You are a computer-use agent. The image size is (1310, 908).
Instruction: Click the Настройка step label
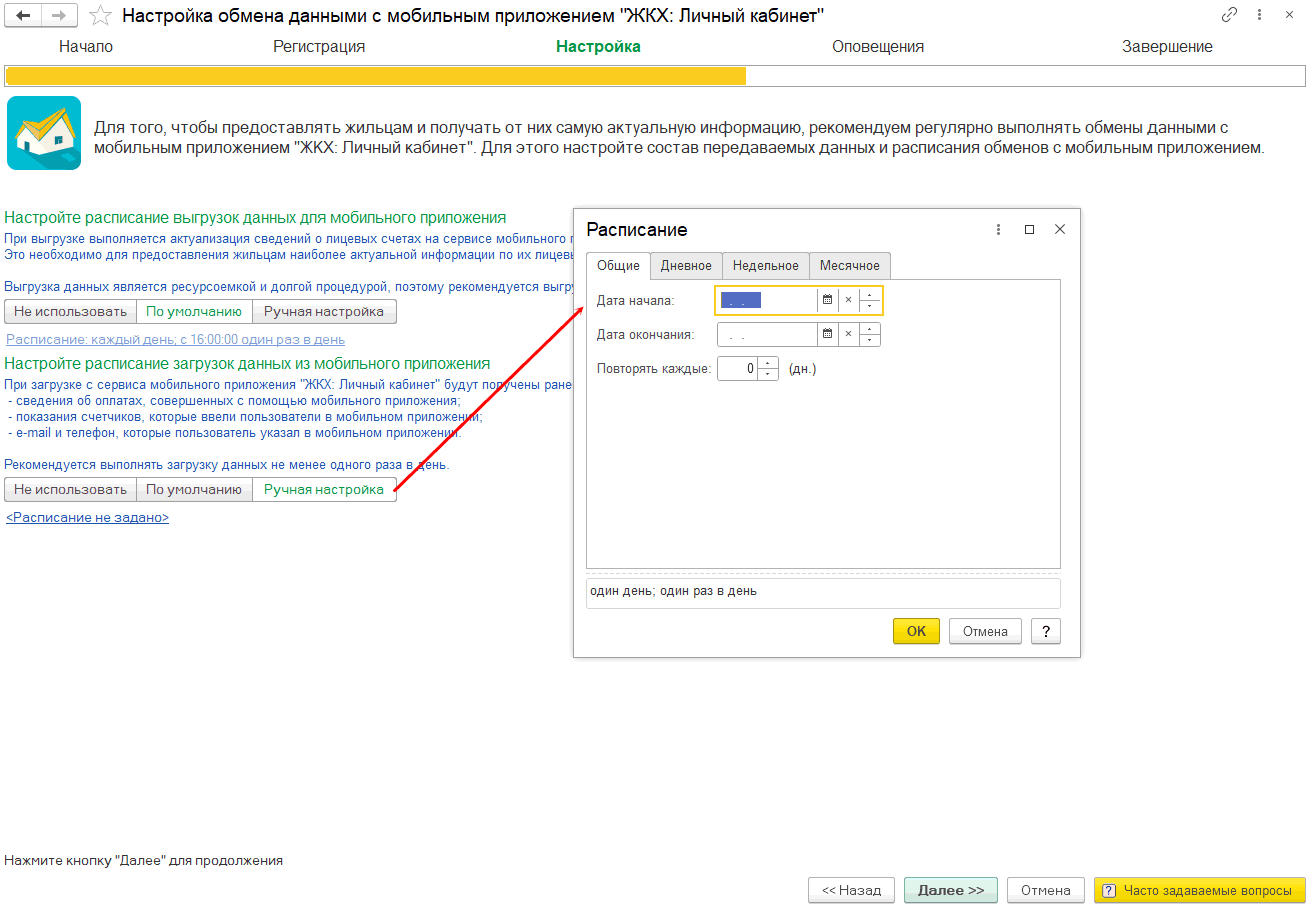[598, 46]
